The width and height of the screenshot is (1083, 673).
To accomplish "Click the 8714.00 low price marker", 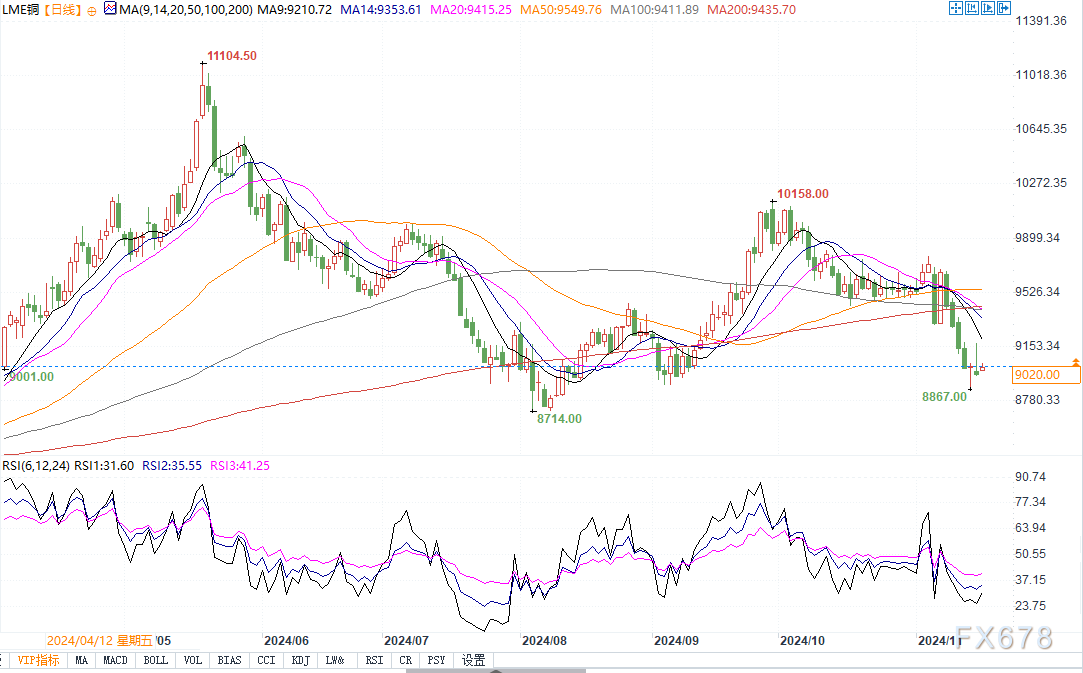I will (x=559, y=419).
